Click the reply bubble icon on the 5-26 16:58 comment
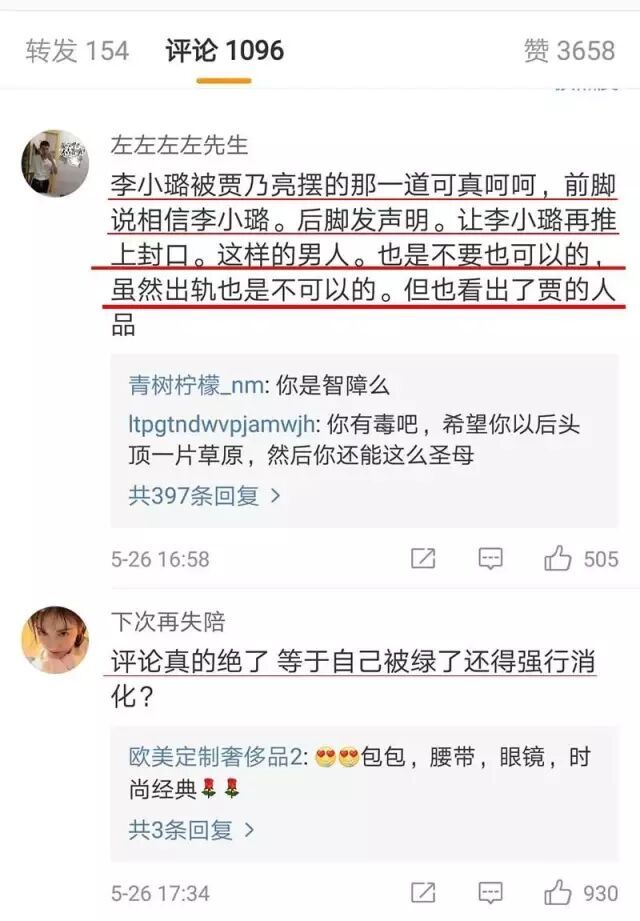The width and height of the screenshot is (640, 921). click(490, 559)
